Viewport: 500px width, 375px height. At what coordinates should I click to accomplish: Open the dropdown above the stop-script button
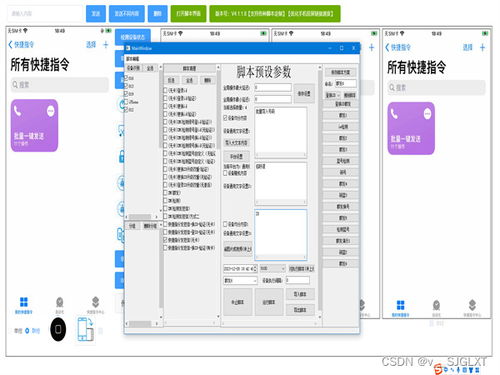[240, 280]
